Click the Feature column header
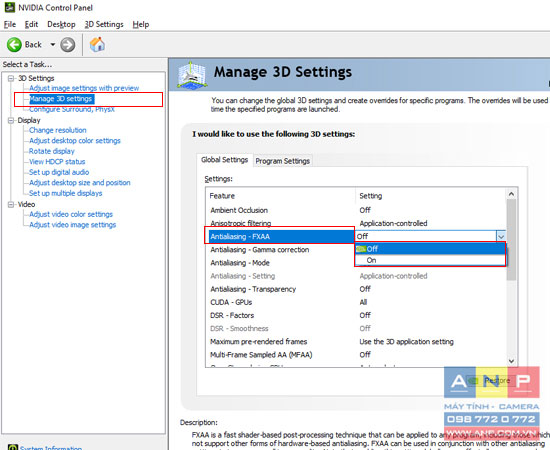Viewport: 550px width, 450px height. [281, 196]
